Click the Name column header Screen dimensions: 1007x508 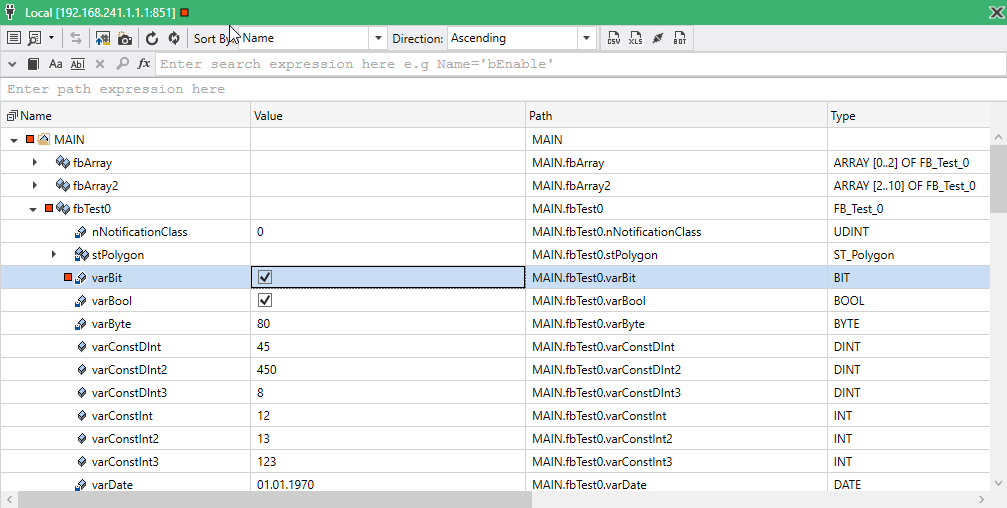coord(125,116)
